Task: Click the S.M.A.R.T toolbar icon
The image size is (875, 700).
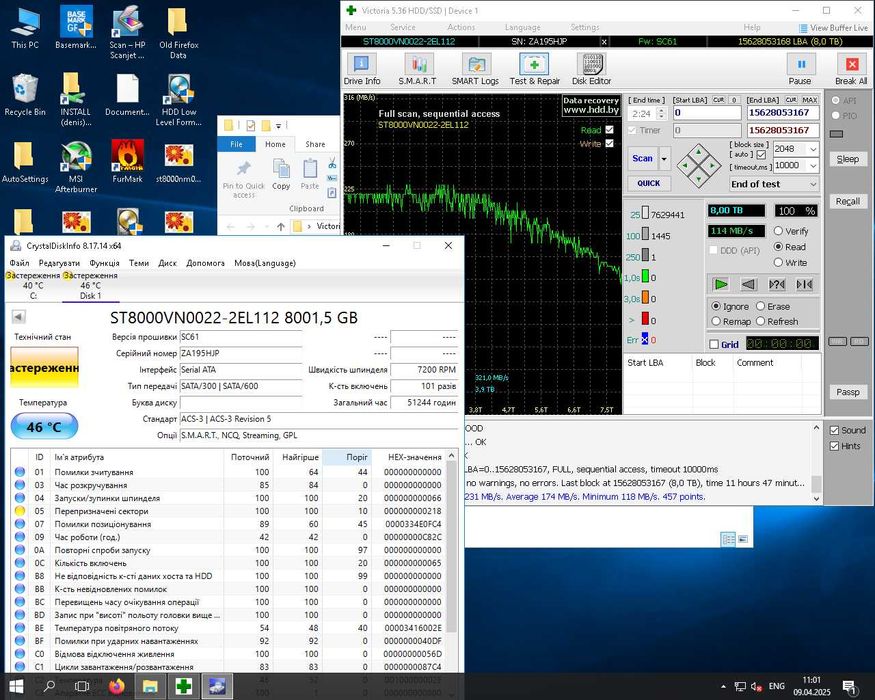Action: tap(417, 68)
